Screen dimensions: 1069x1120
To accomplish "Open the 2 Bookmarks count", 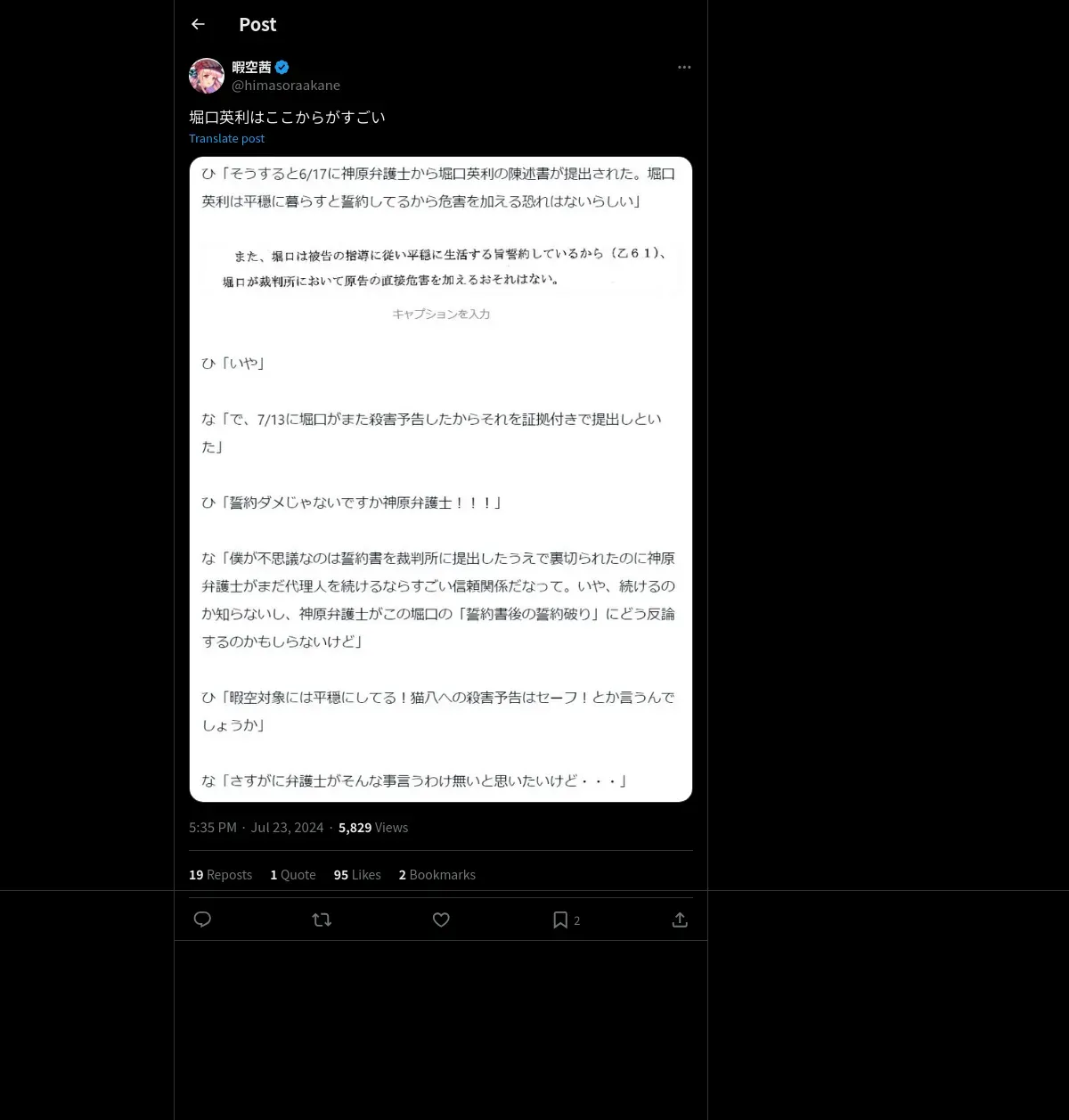I will click(437, 875).
